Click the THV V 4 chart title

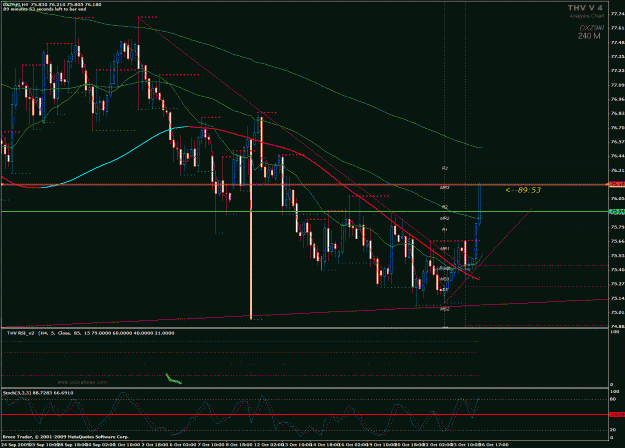(585, 8)
